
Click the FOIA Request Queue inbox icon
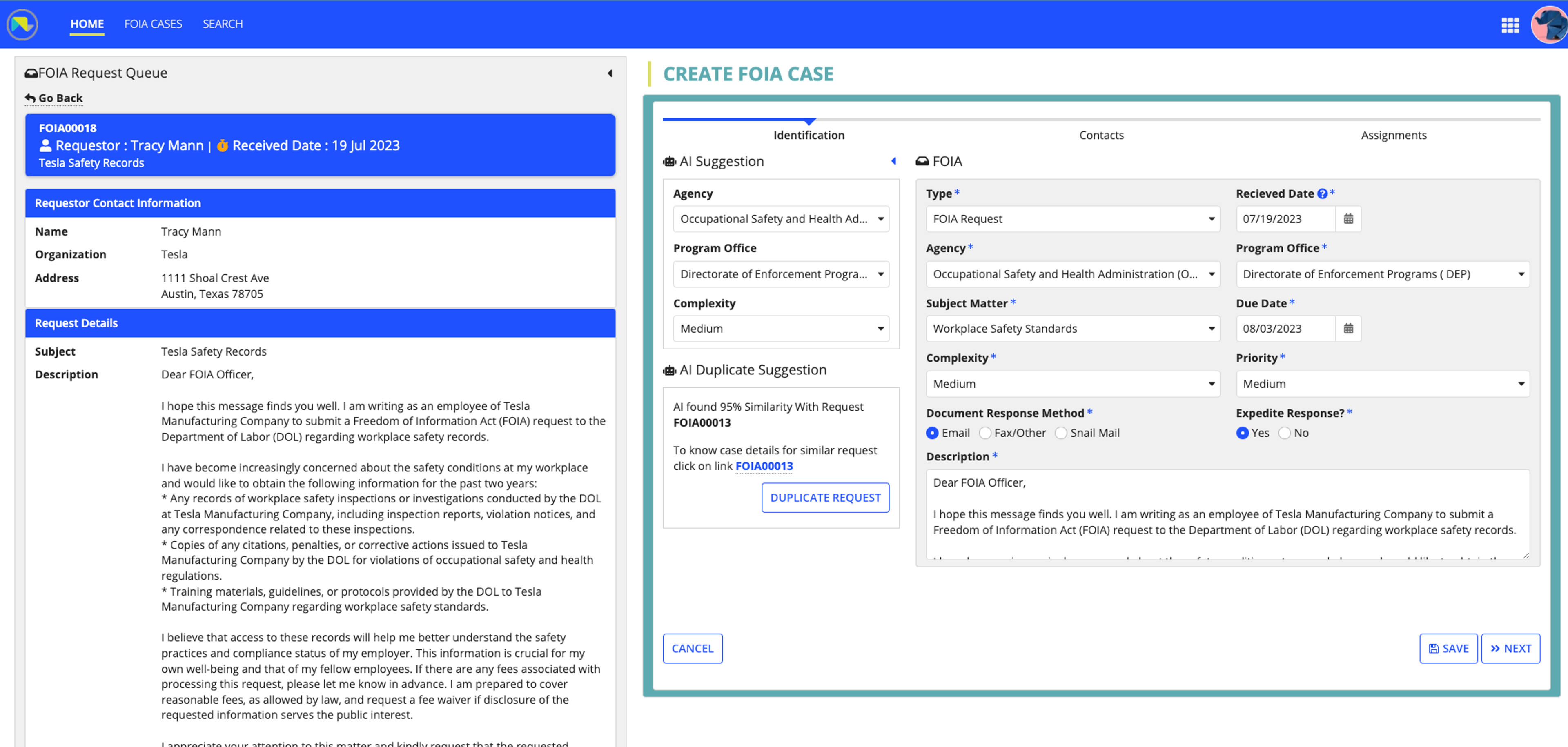pos(31,73)
